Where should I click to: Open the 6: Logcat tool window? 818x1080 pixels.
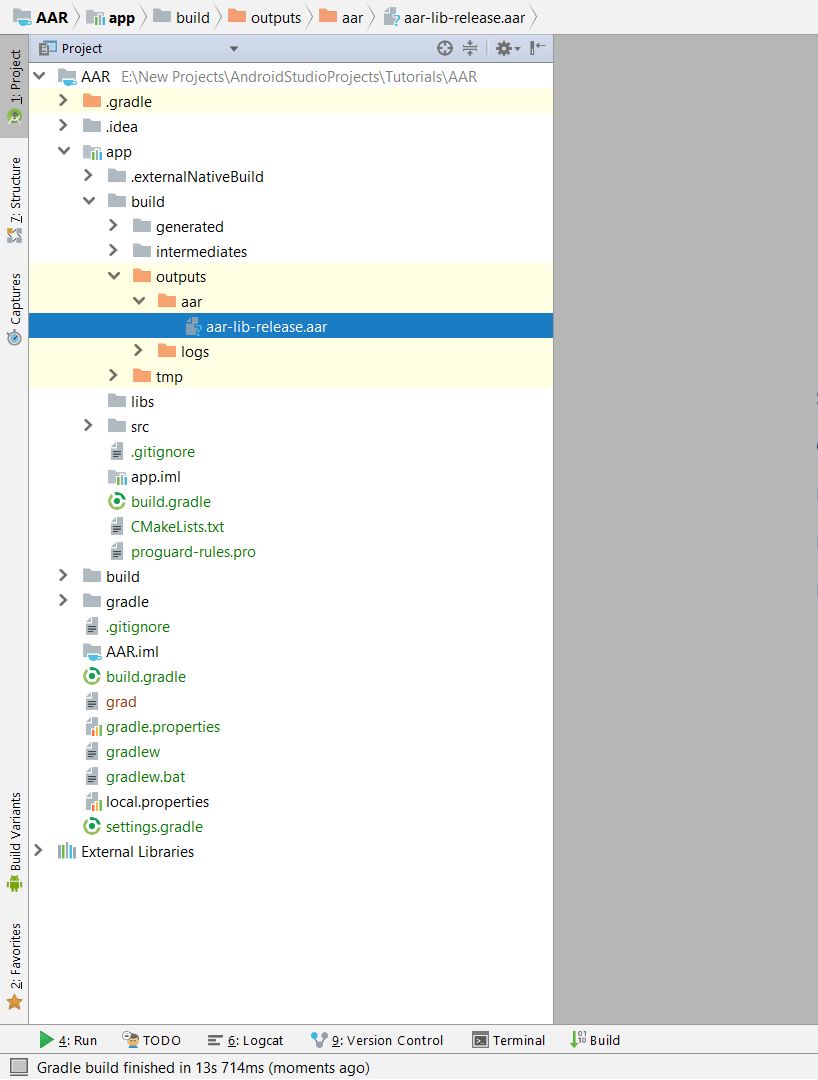click(x=245, y=1040)
